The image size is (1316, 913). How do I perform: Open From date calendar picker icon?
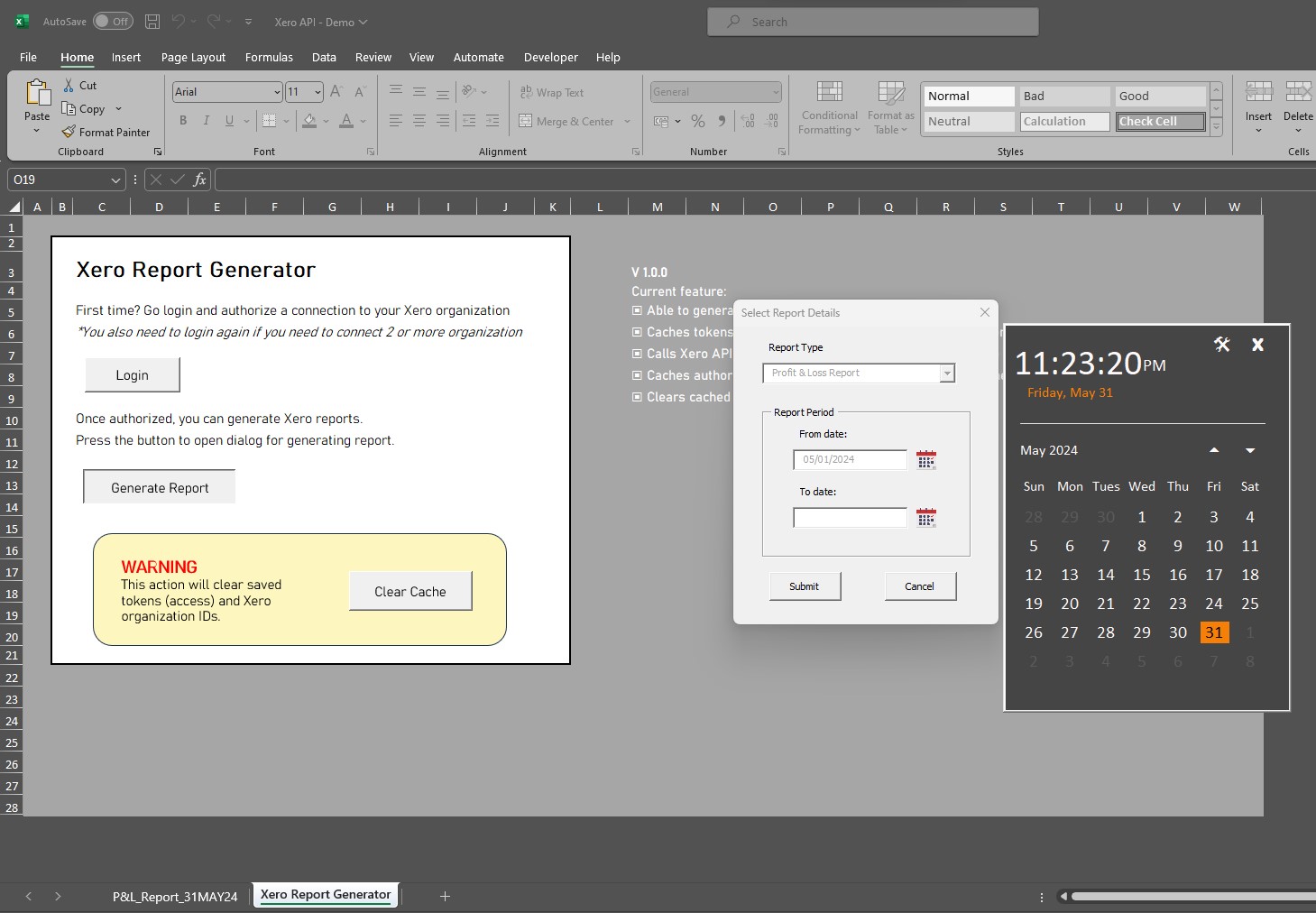point(926,460)
